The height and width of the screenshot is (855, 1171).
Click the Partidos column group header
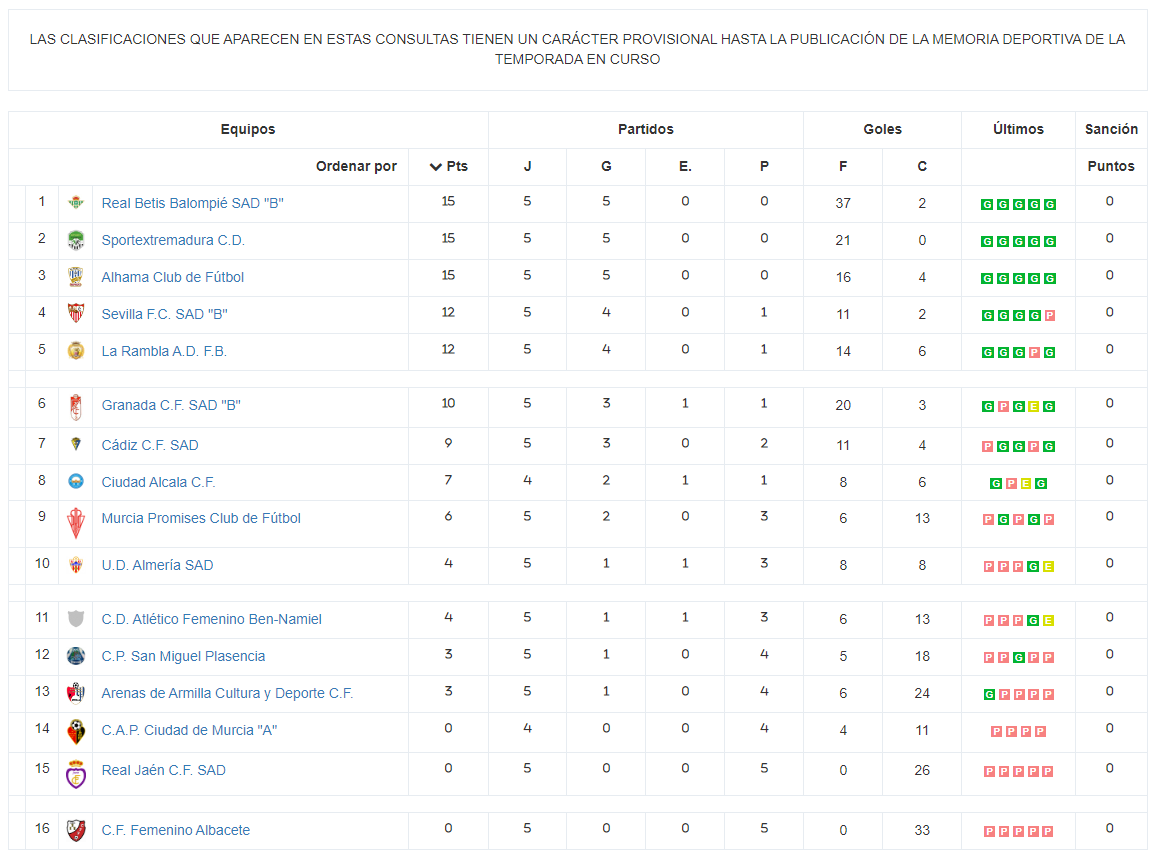pos(645,129)
